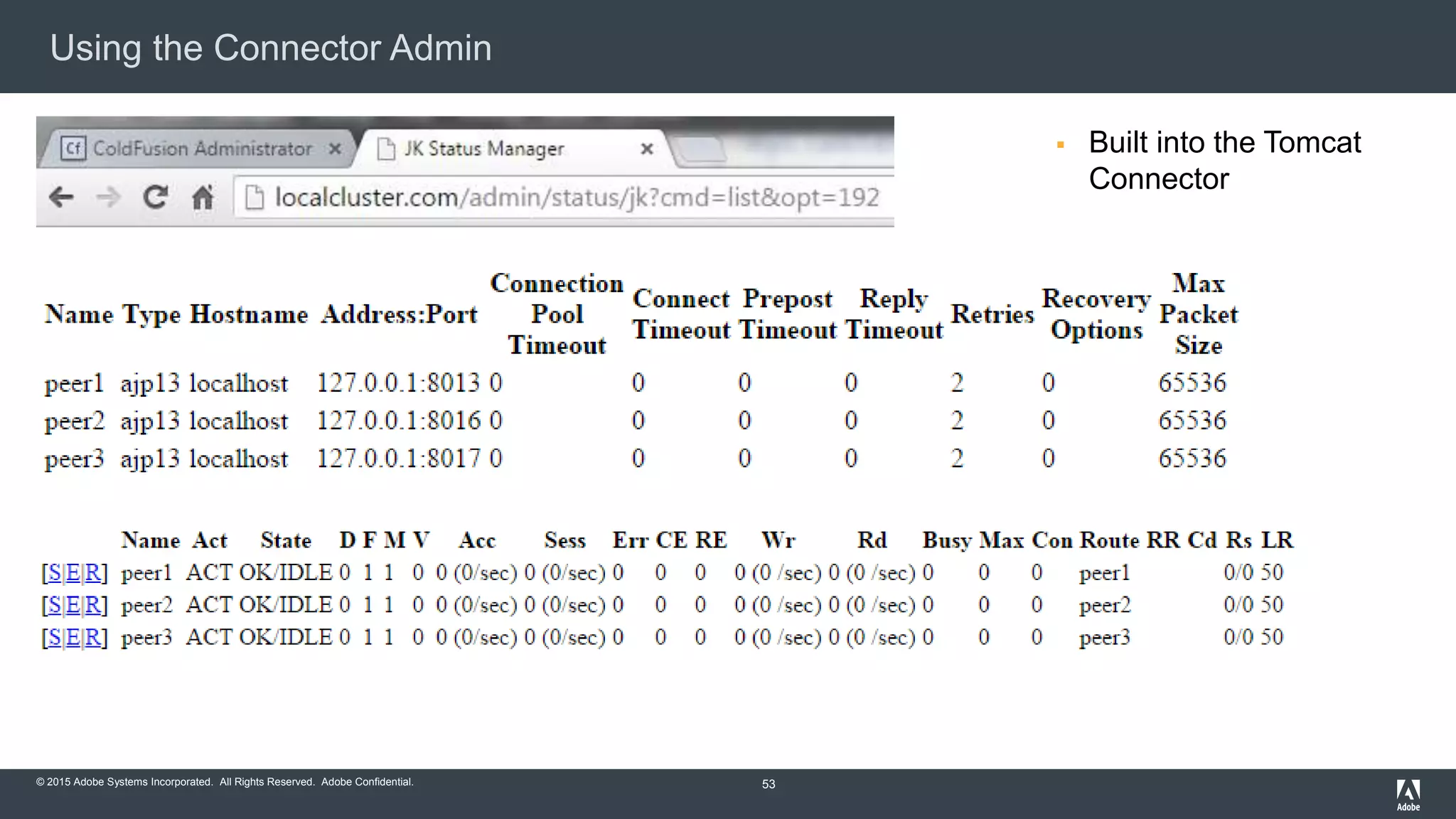
Task: Click the Connection Pool Timeout column header
Action: click(x=557, y=314)
